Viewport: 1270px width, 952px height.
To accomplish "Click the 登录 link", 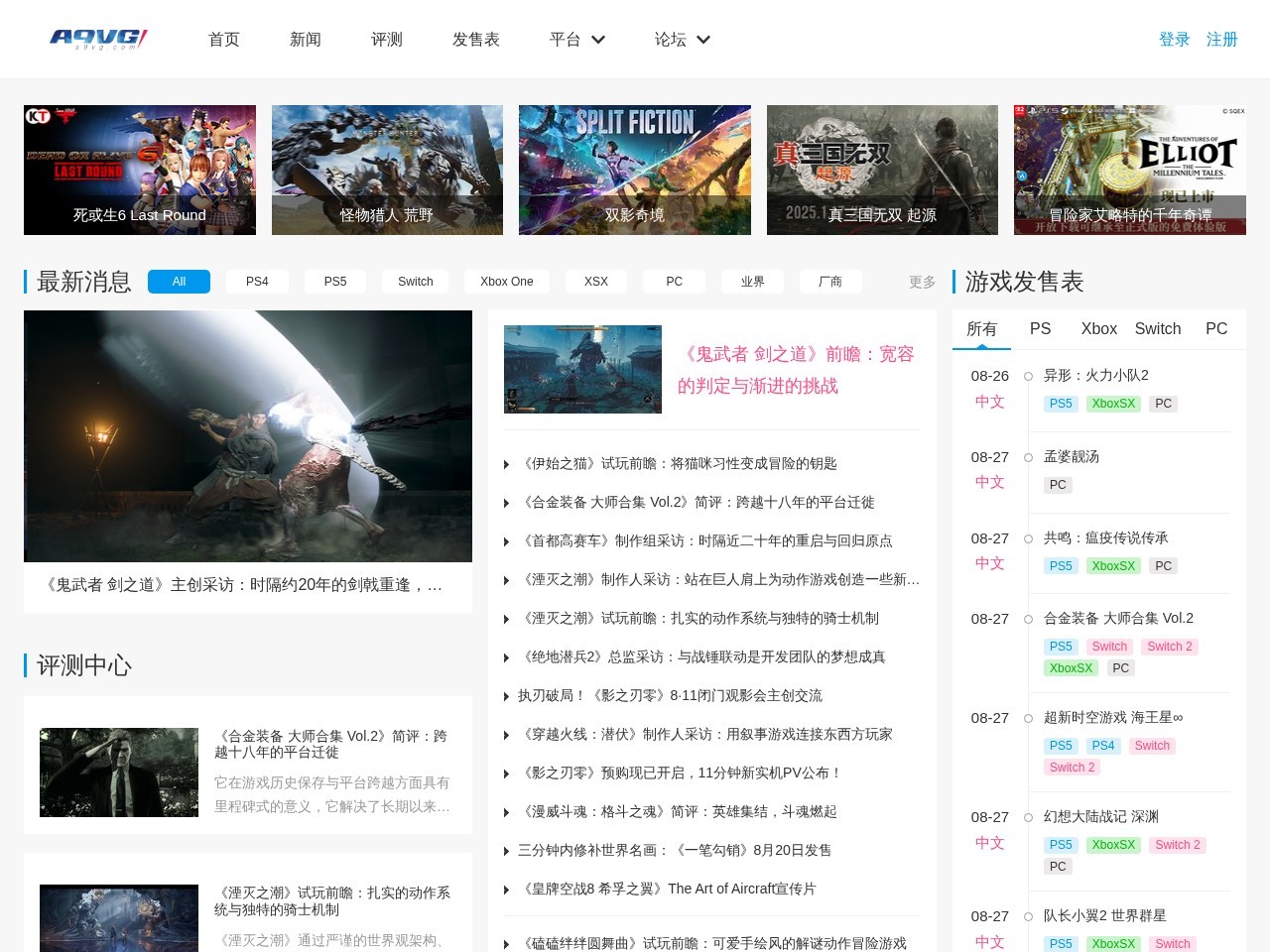I will click(1175, 40).
